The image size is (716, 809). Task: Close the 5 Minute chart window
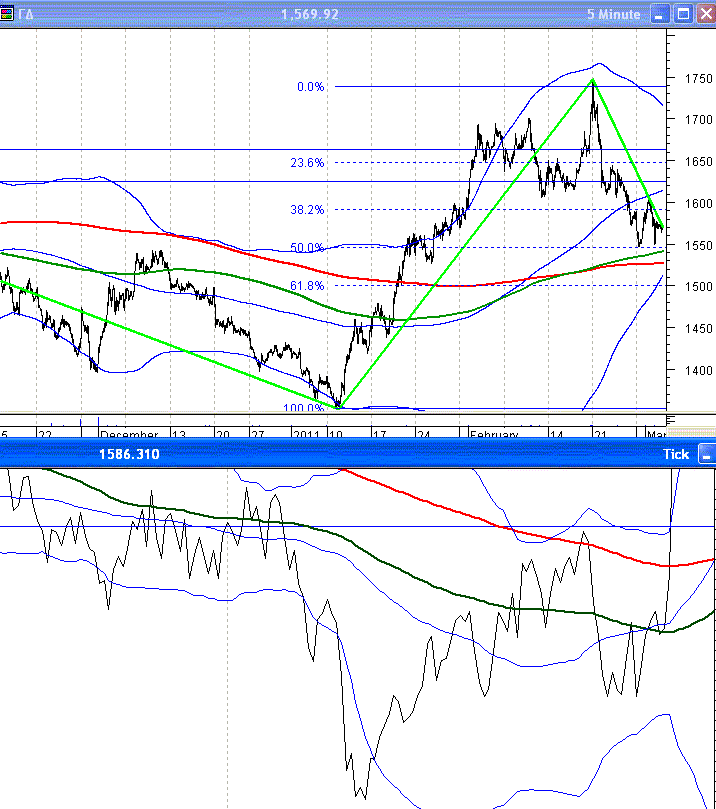click(x=705, y=14)
